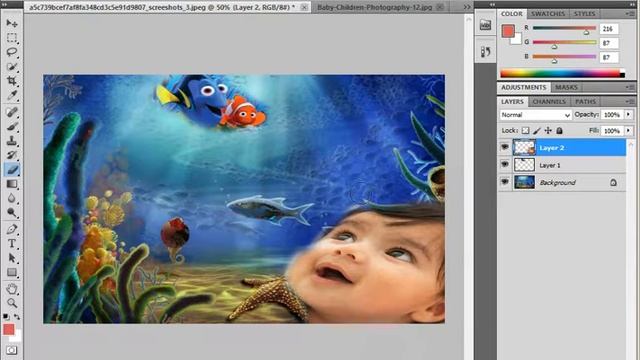Viewport: 640px width, 360px height.
Task: Reset default foreground and background colors
Action: (6, 317)
